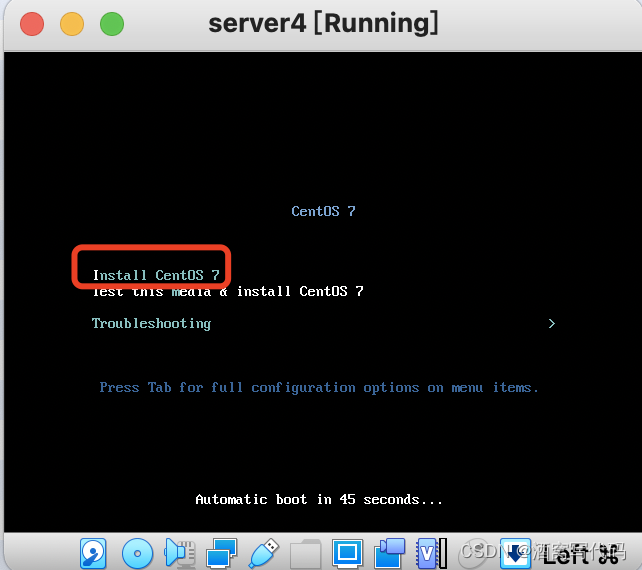Choose the Troubleshooting menu entry

[x=151, y=323]
